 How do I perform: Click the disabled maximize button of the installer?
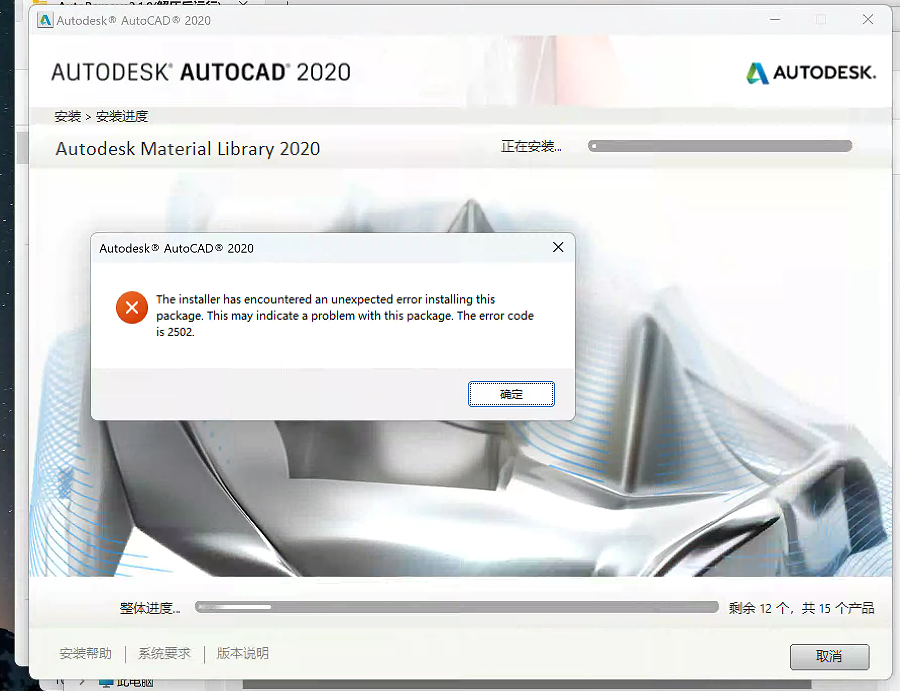821,20
